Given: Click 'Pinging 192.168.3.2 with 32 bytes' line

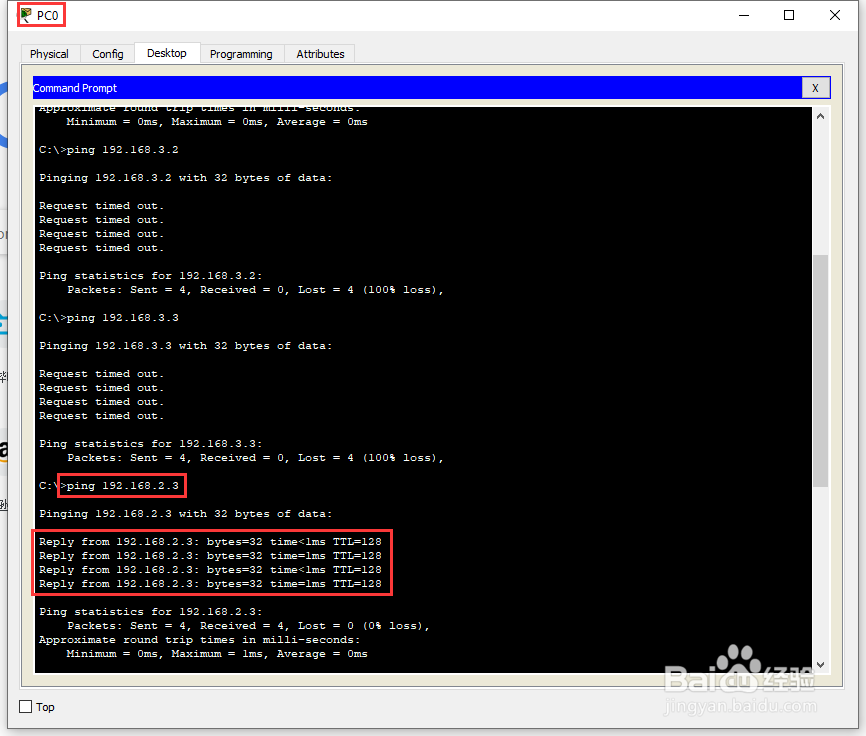Looking at the screenshot, I should click(x=186, y=178).
